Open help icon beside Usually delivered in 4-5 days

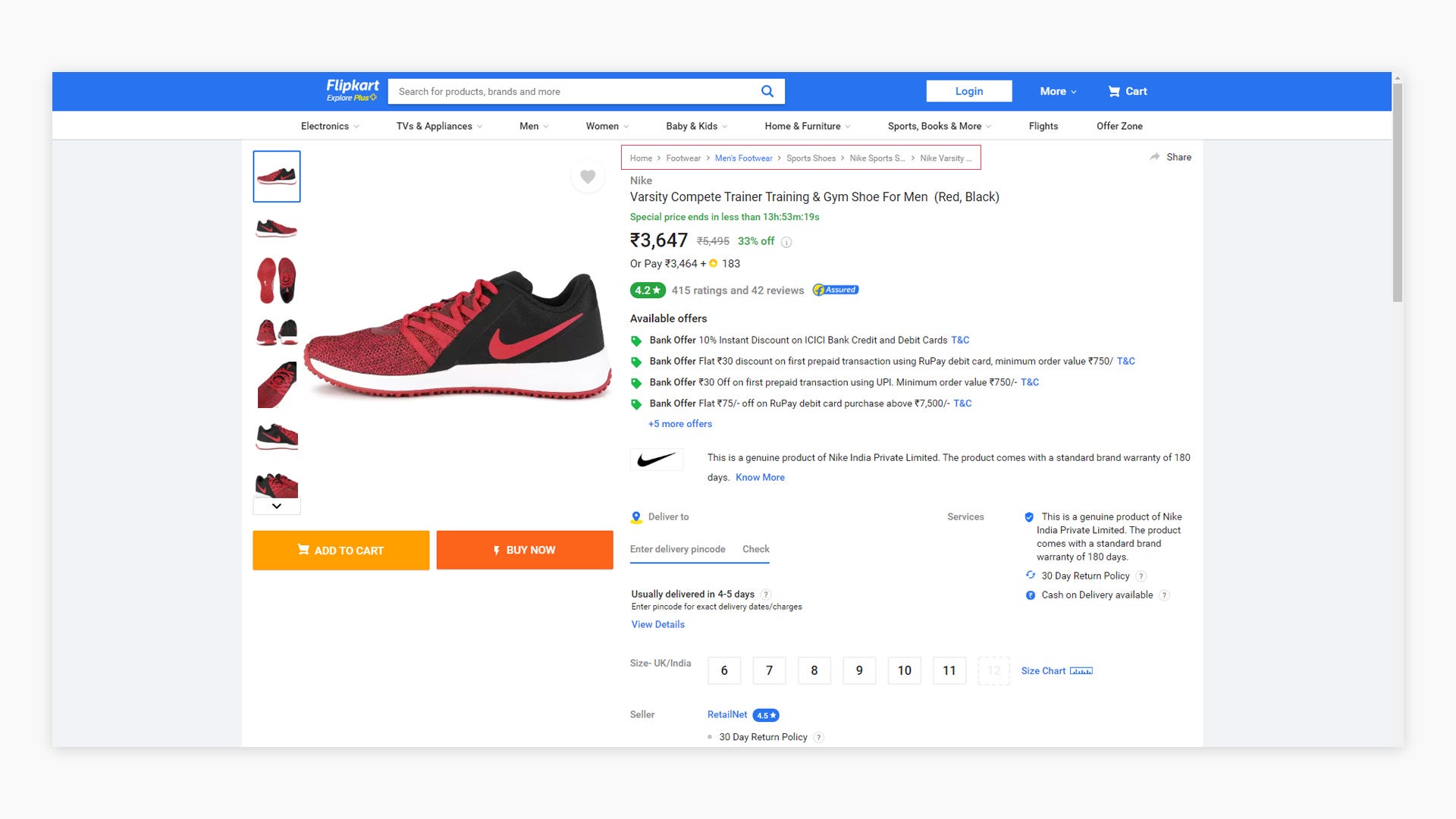[766, 595]
